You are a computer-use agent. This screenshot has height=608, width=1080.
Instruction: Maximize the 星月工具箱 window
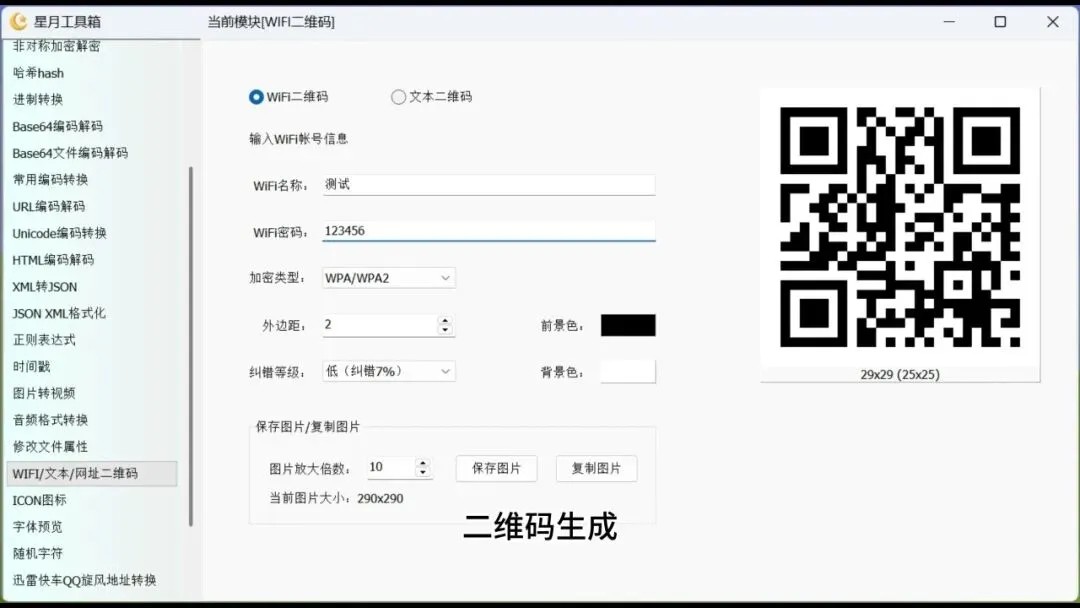(1000, 22)
